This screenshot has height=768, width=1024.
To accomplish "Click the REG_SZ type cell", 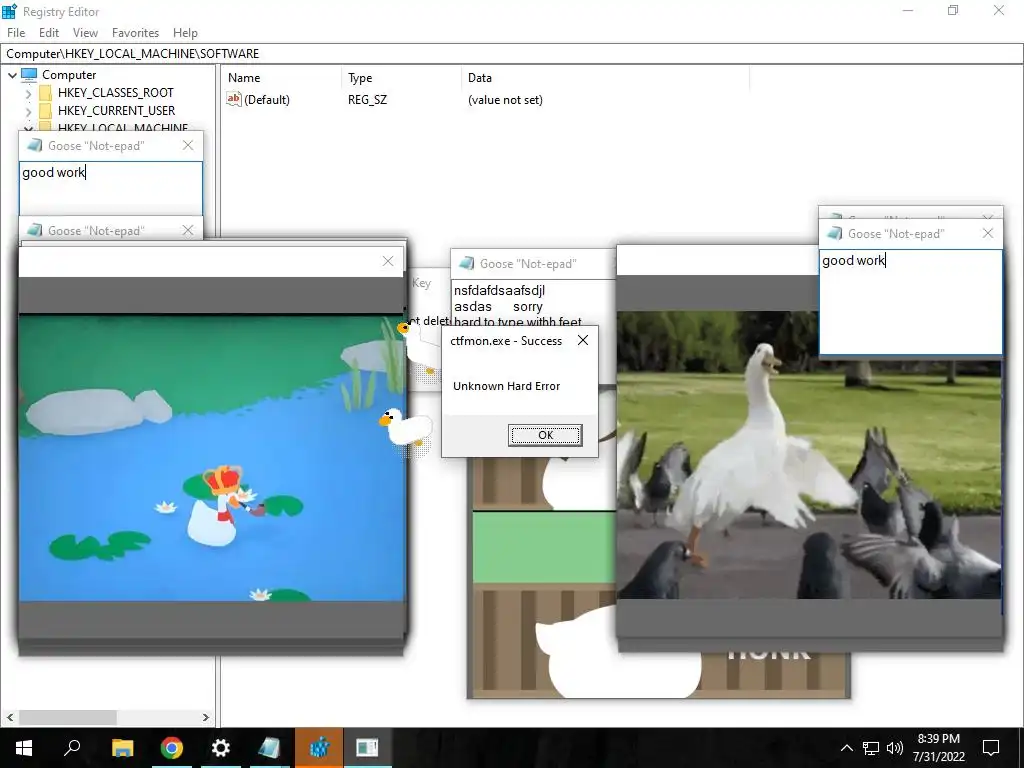I will (367, 100).
